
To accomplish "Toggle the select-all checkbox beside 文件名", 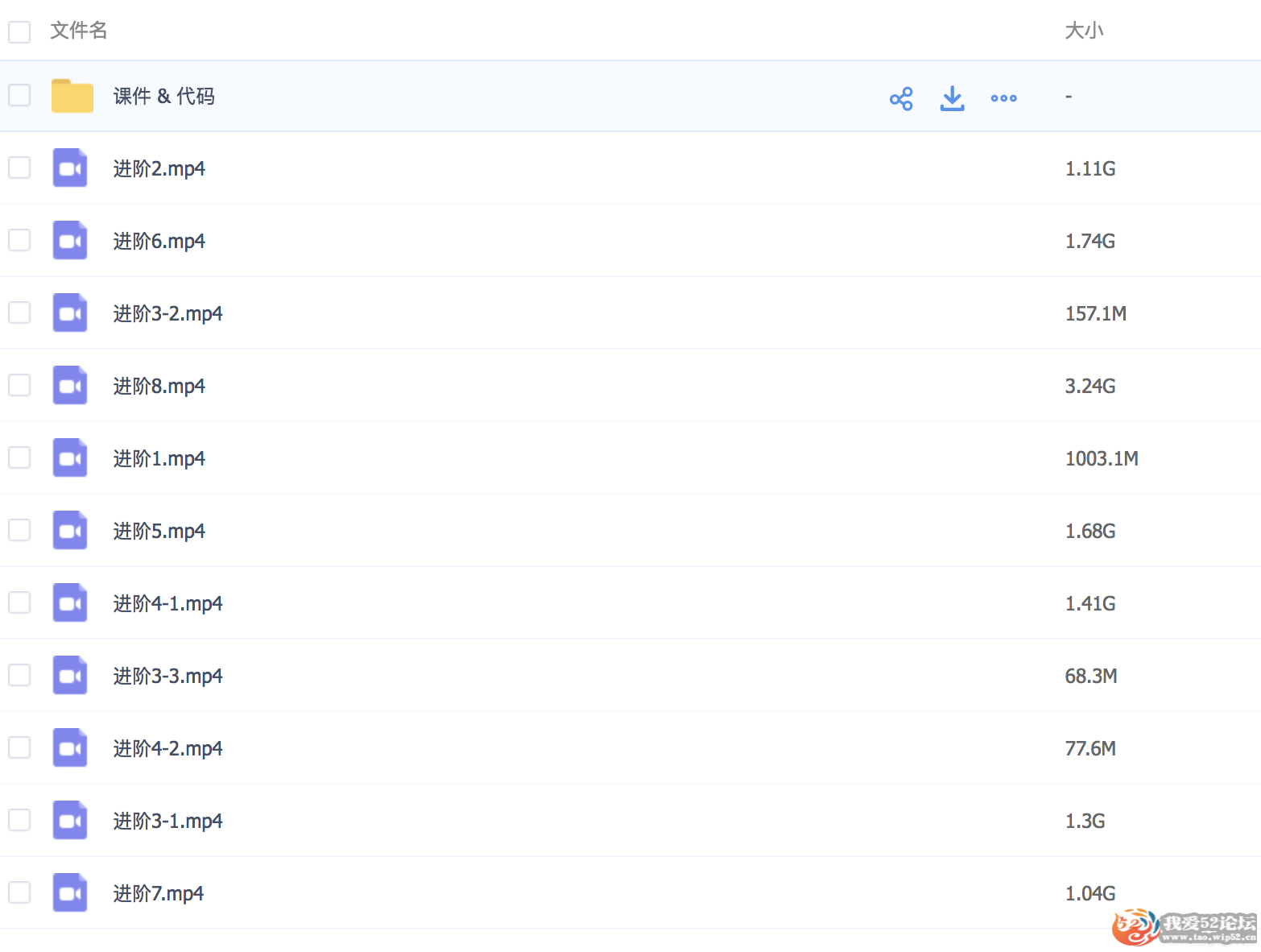I will 19,32.
